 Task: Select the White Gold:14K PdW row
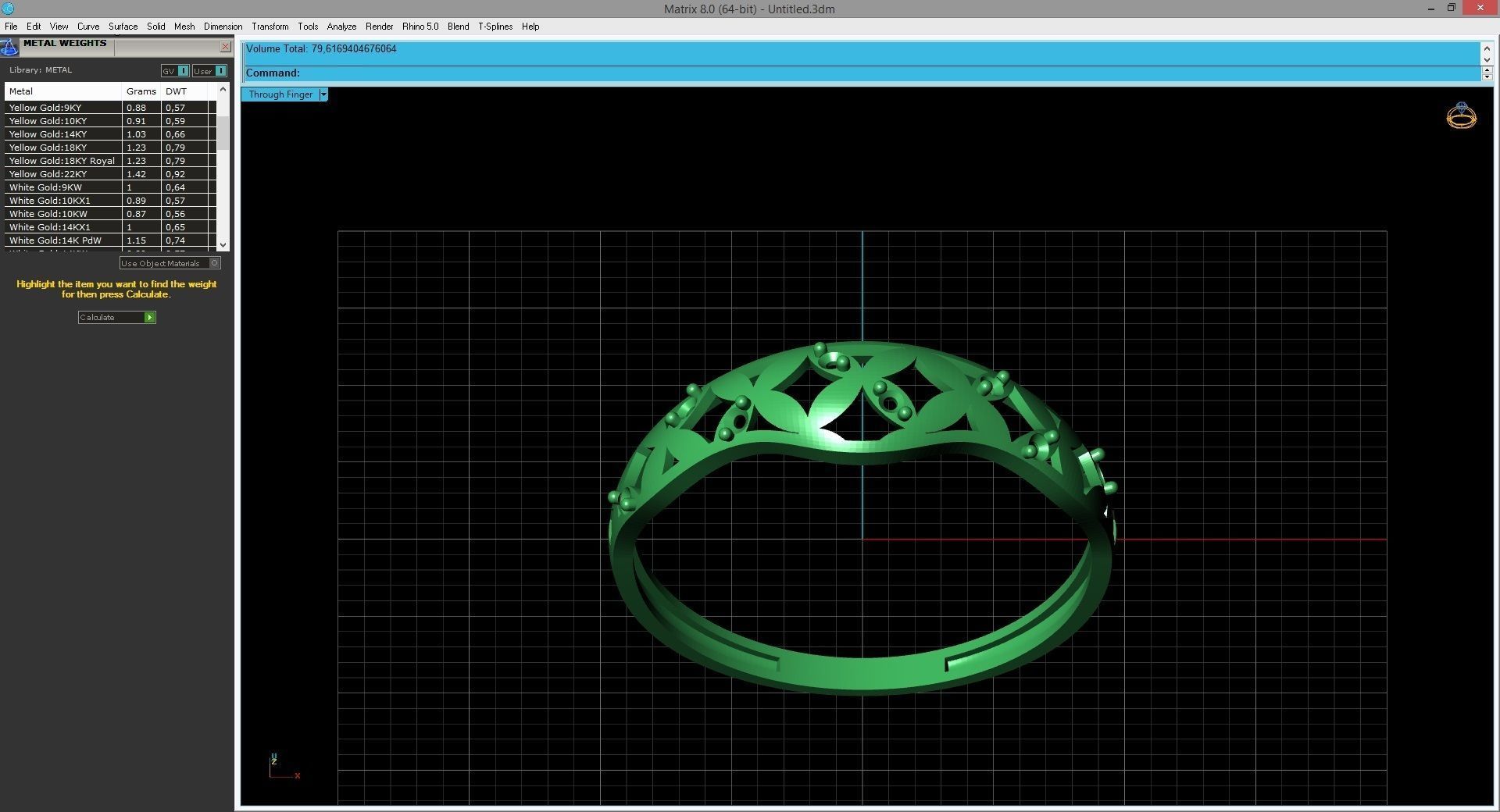point(110,240)
